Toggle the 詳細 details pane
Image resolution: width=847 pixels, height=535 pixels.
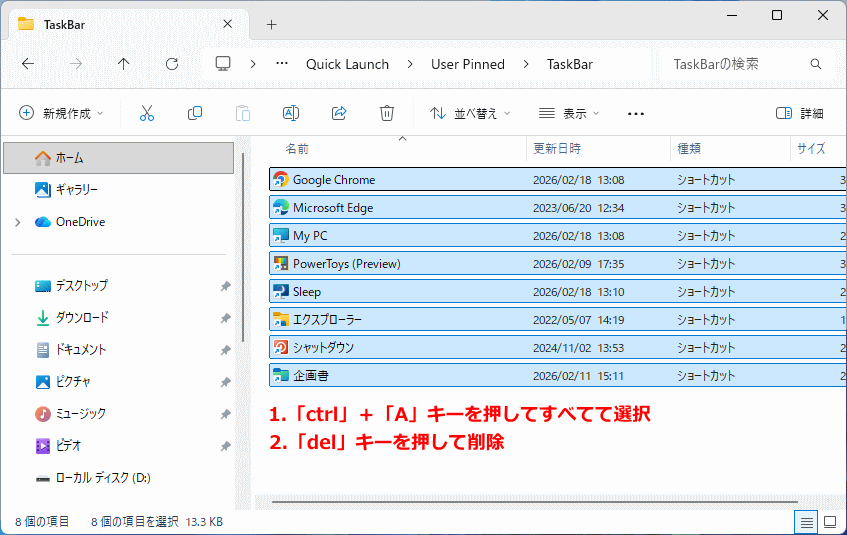[799, 113]
